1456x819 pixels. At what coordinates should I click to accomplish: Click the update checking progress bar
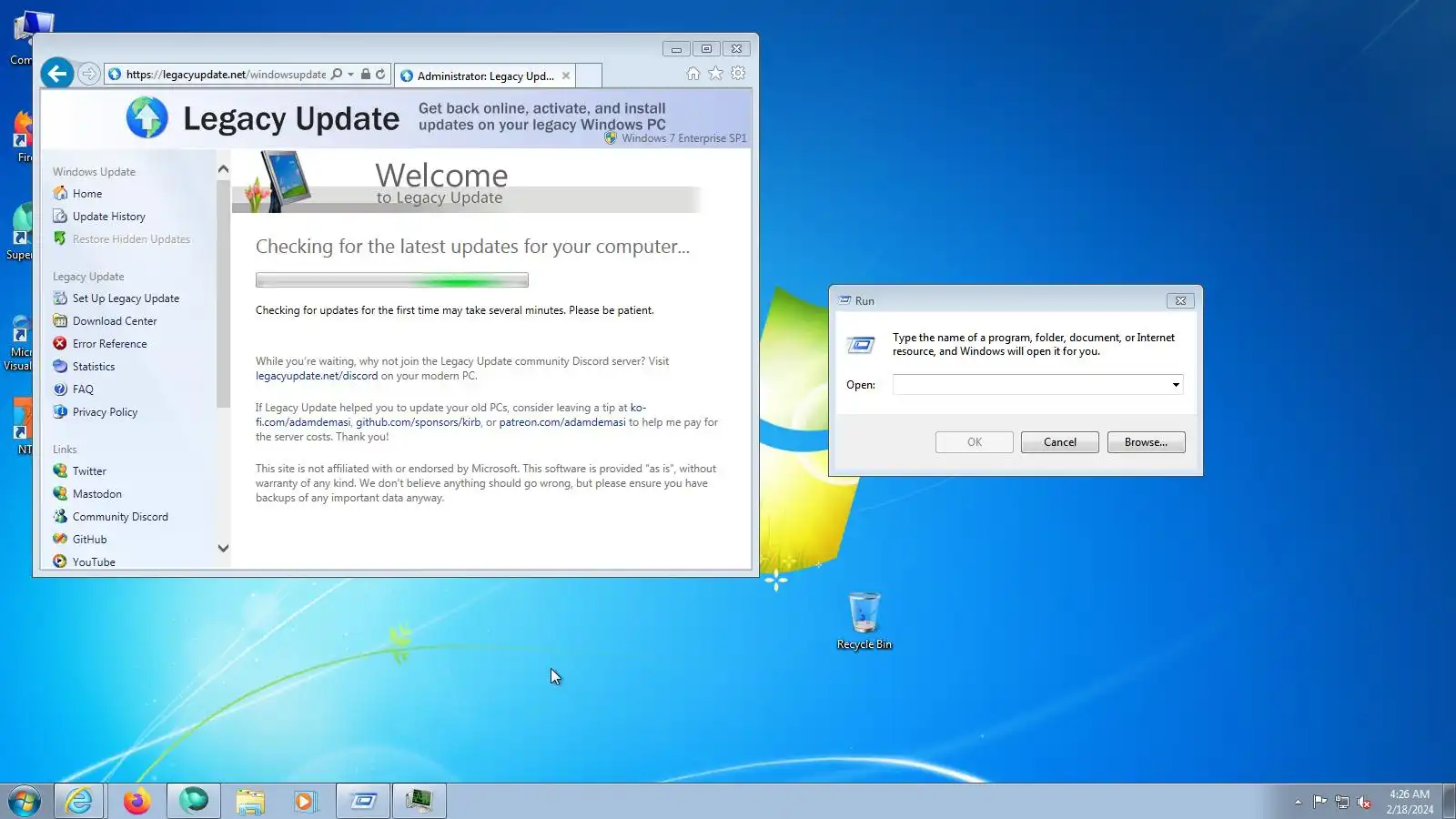click(391, 280)
